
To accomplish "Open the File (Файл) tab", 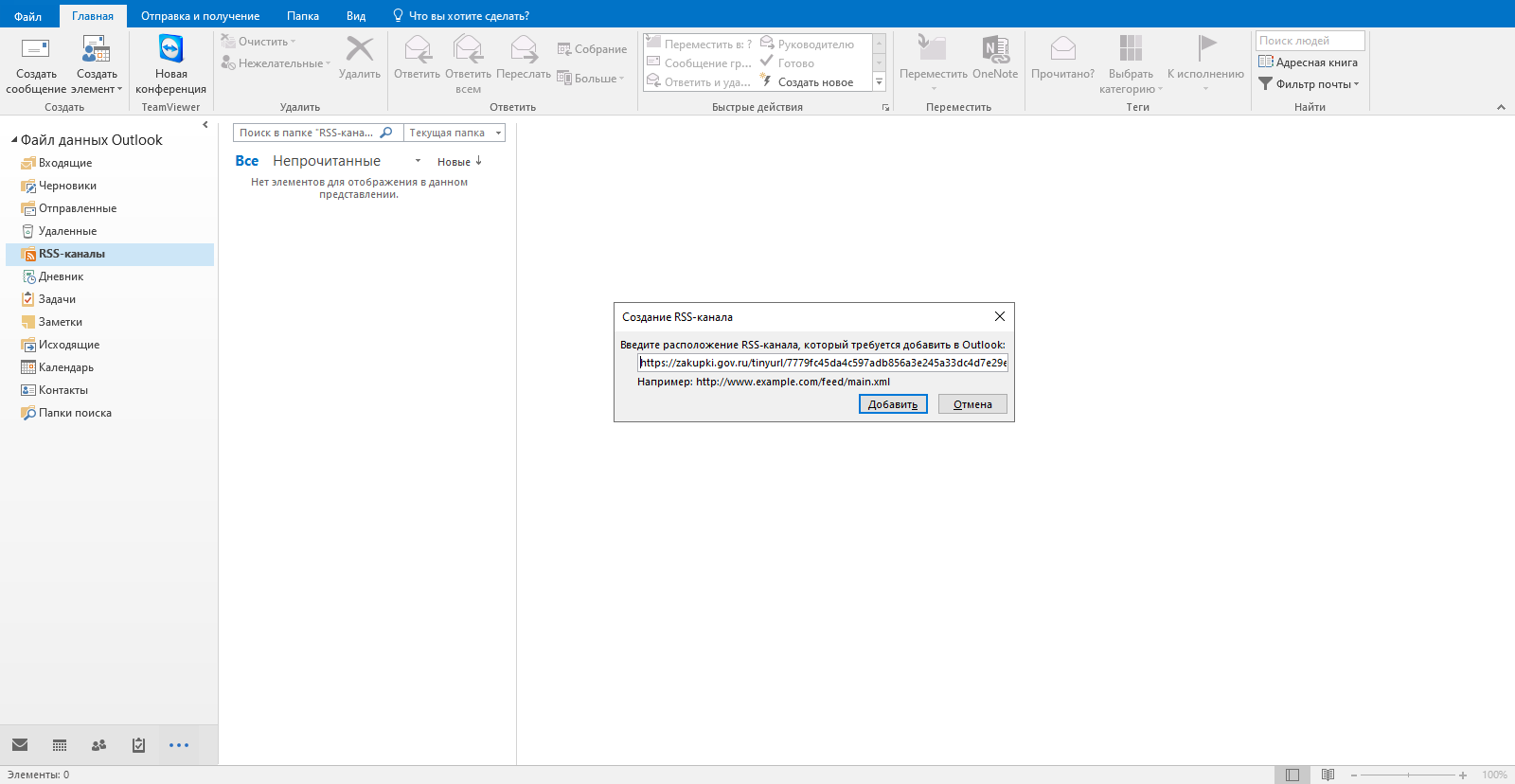I will tap(28, 16).
